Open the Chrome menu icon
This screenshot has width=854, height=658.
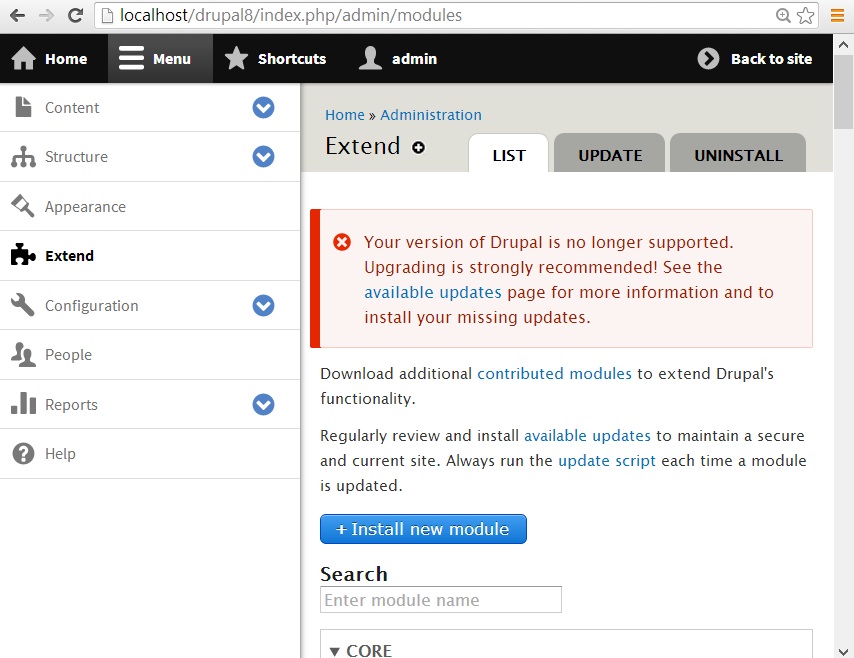pos(837,16)
